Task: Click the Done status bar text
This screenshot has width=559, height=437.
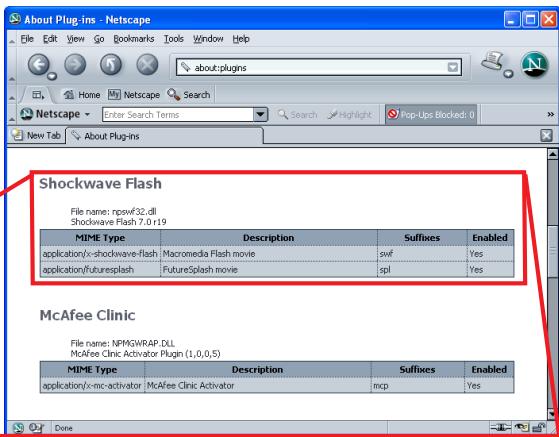Action: [x=63, y=428]
